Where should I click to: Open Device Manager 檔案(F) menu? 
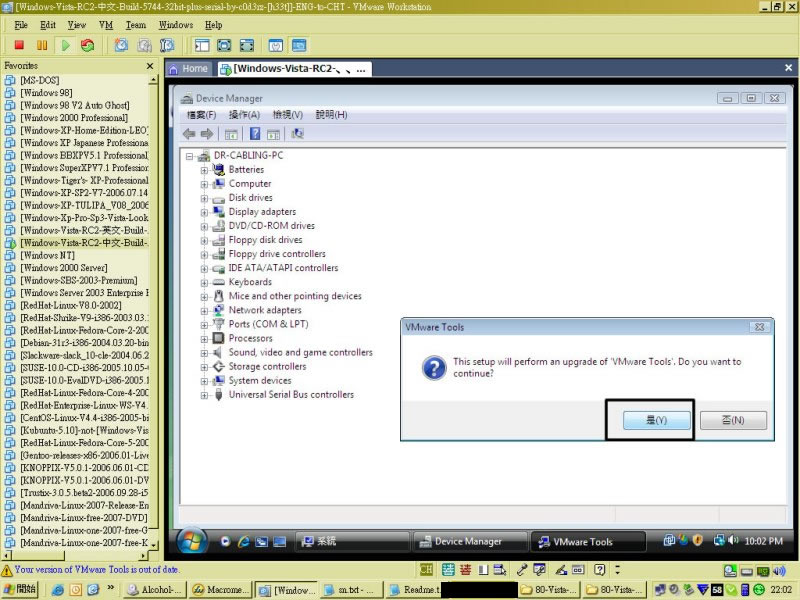[202, 115]
